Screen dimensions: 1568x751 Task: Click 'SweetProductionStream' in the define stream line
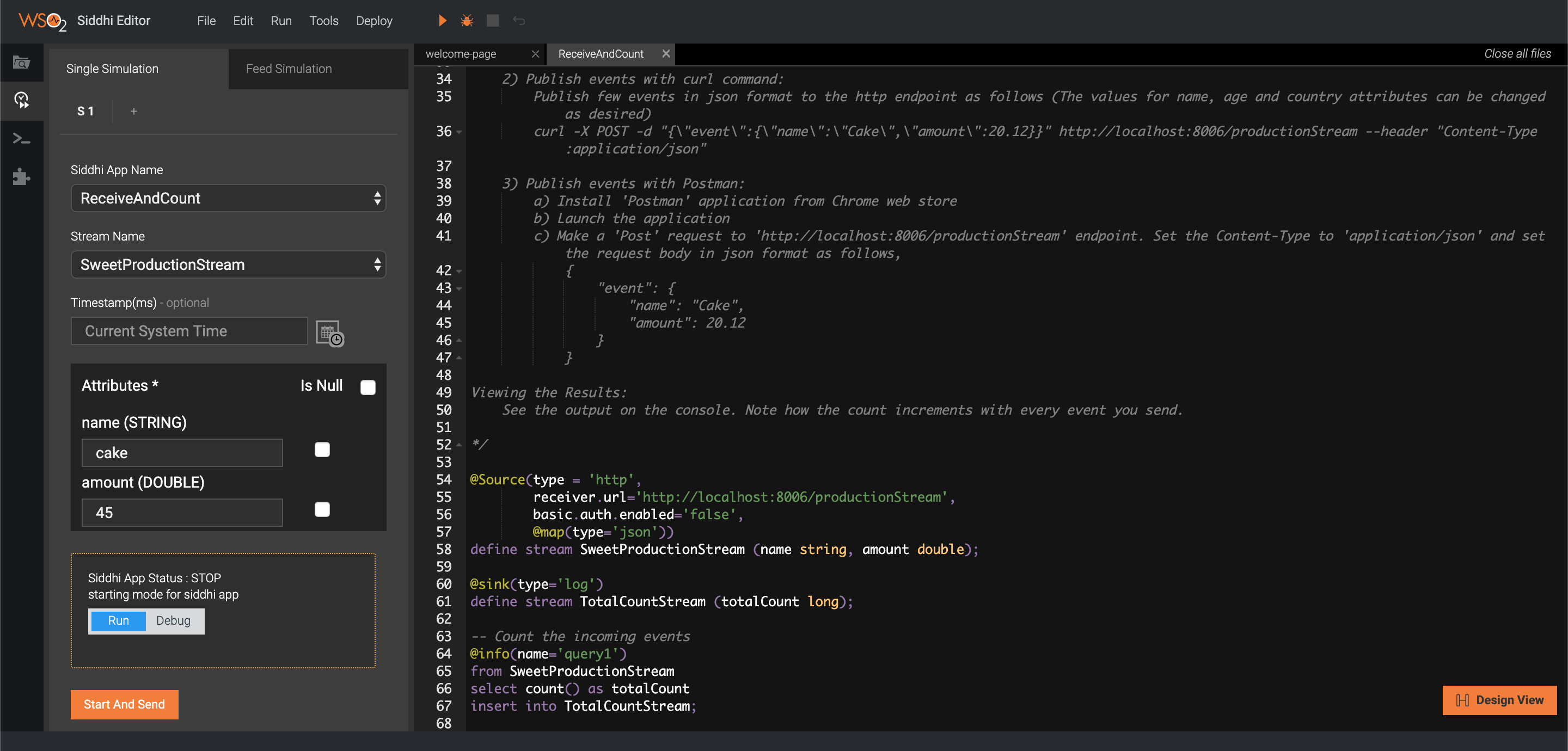661,550
